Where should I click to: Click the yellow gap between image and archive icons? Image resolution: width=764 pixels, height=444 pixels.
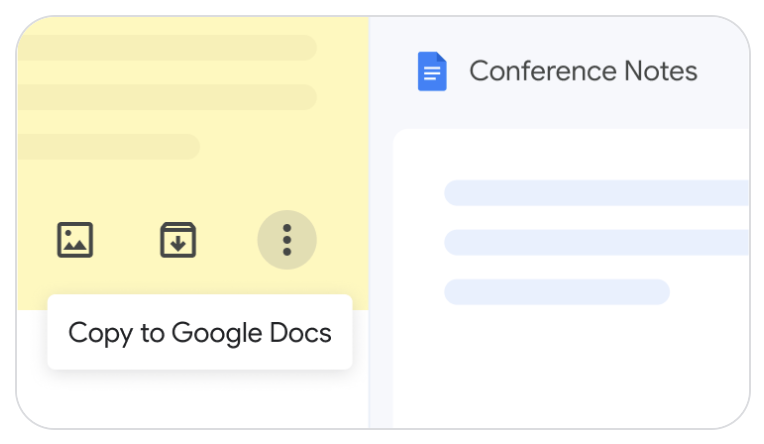(127, 240)
